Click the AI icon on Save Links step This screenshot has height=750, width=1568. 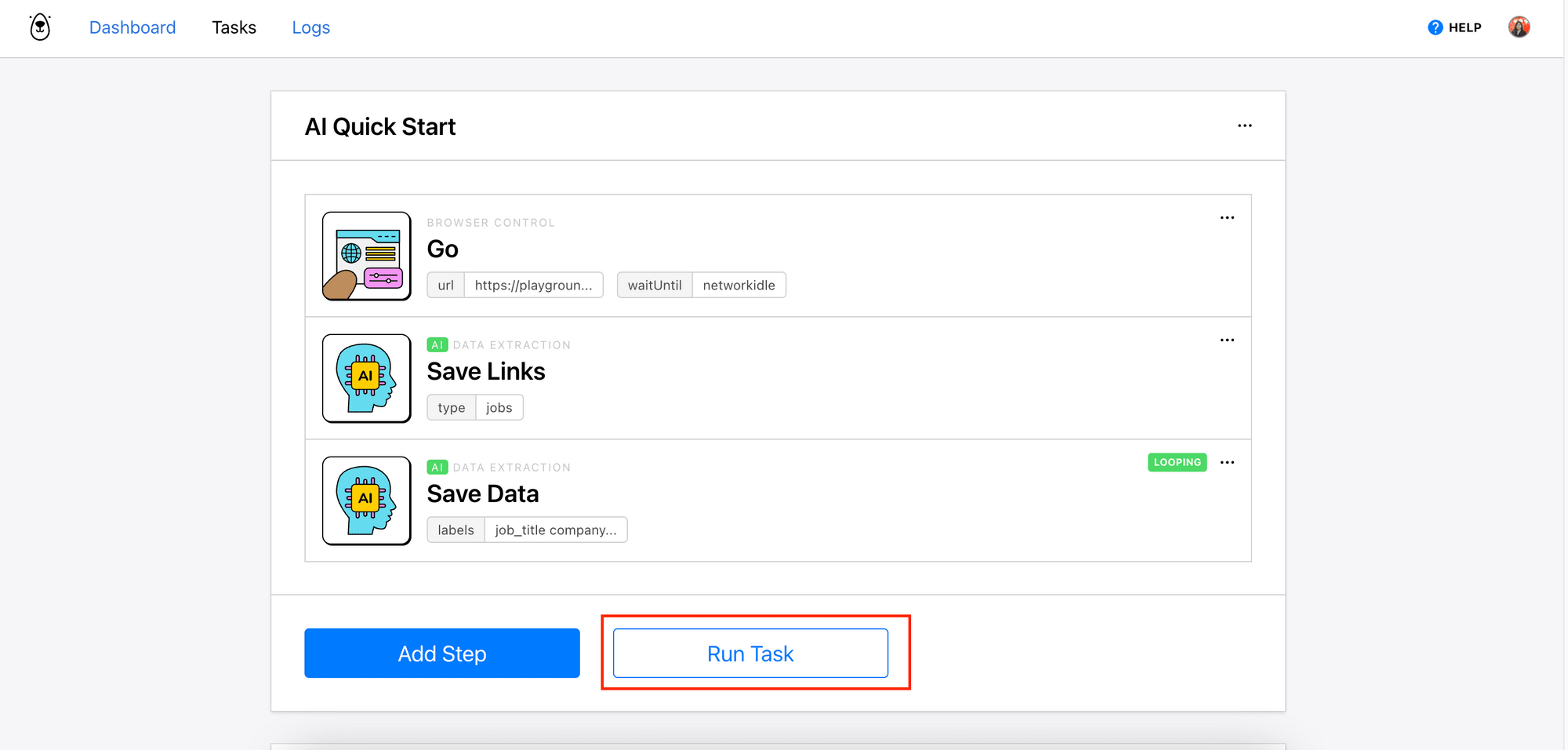pos(365,378)
